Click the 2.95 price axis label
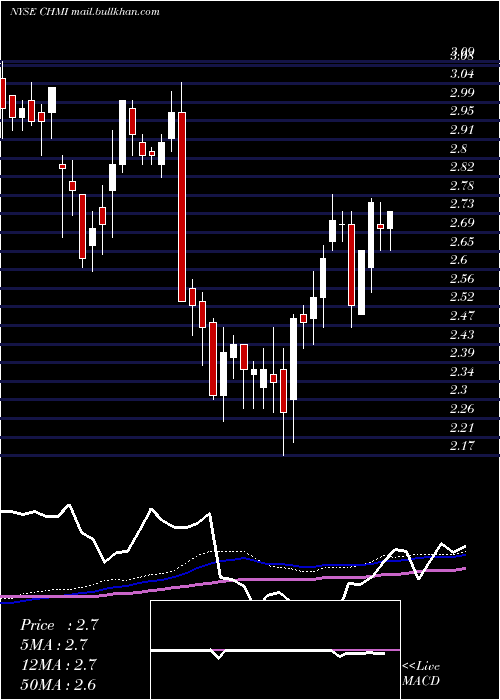Image resolution: width=500 pixels, height=700 pixels. click(462, 111)
